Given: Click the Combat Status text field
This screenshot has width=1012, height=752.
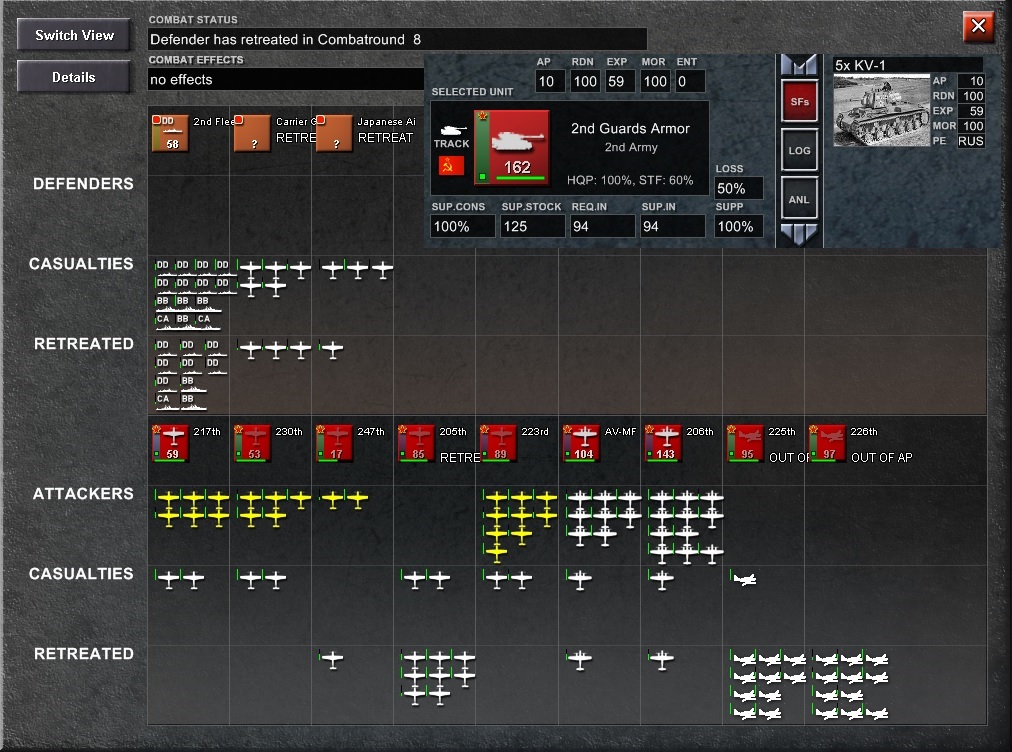Looking at the screenshot, I should [x=397, y=39].
